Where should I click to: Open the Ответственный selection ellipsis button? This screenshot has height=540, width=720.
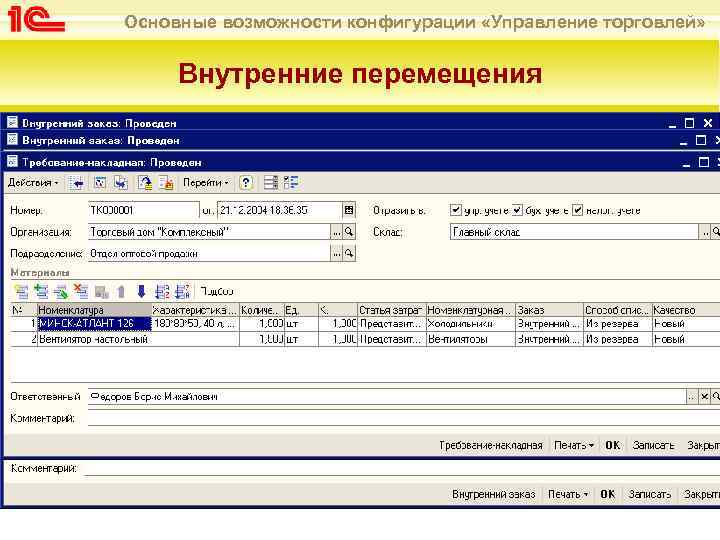coord(692,397)
